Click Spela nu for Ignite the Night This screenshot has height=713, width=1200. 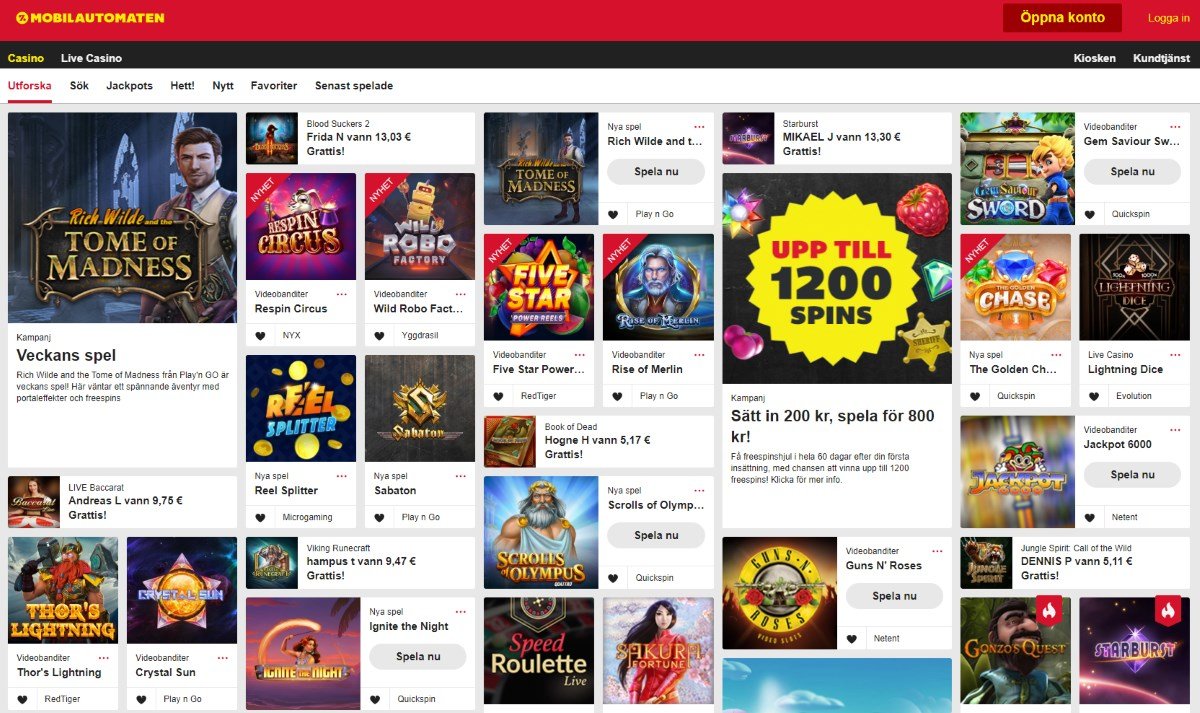tap(418, 657)
